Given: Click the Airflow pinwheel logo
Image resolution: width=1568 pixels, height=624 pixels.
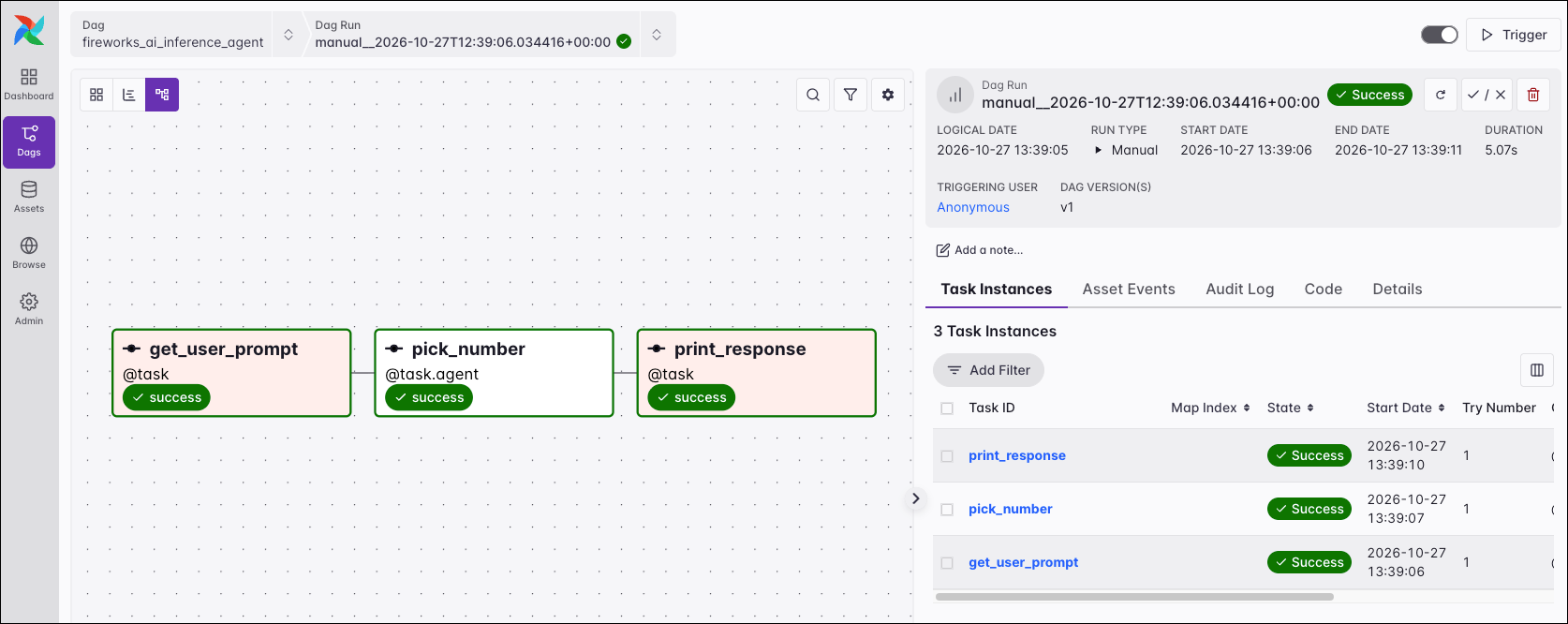Looking at the screenshot, I should click(29, 31).
